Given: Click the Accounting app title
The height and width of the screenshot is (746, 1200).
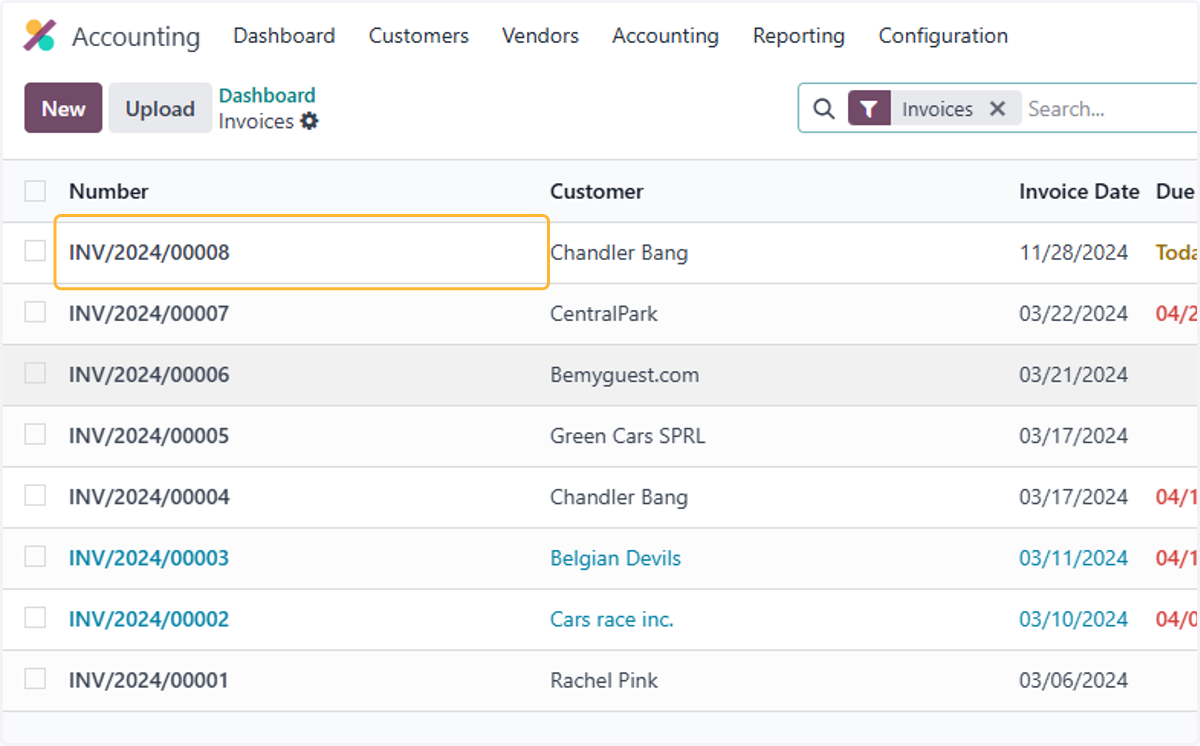Looking at the screenshot, I should point(136,37).
